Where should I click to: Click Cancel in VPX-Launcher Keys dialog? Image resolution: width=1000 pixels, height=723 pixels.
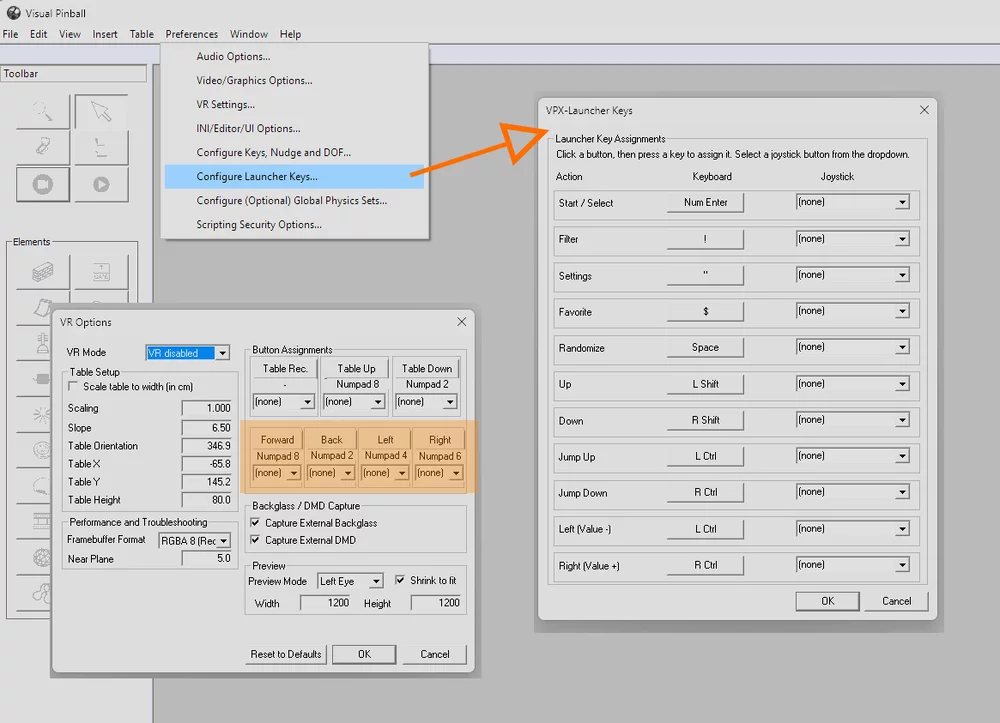point(897,601)
